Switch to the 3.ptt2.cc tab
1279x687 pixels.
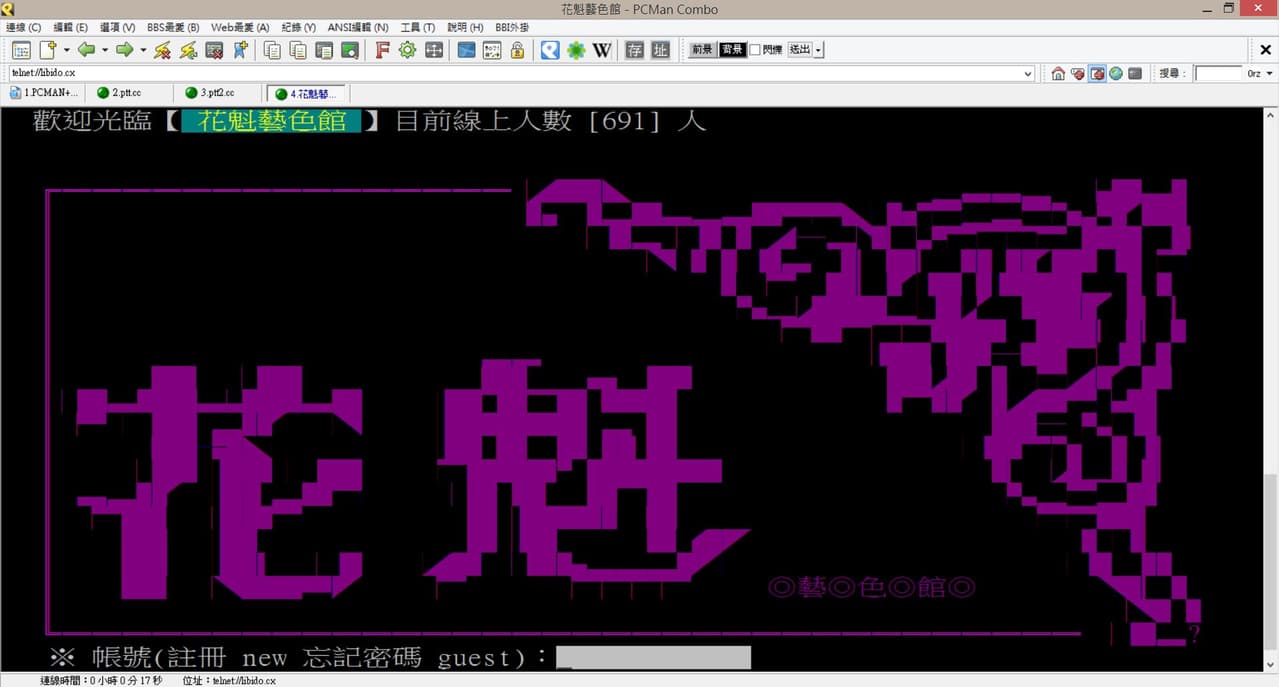(217, 93)
